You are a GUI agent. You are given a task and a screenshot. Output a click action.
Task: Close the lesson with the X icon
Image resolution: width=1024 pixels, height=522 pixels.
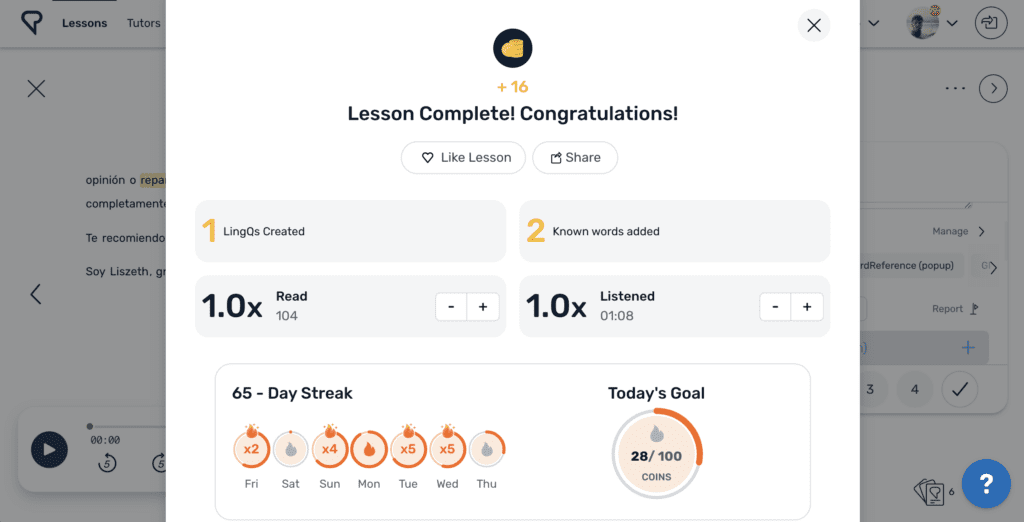coord(37,88)
